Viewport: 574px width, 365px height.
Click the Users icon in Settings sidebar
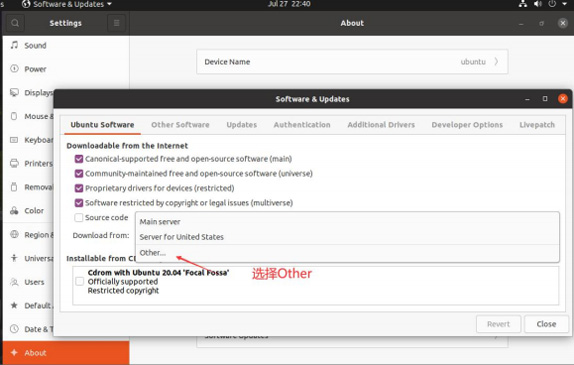(14, 282)
